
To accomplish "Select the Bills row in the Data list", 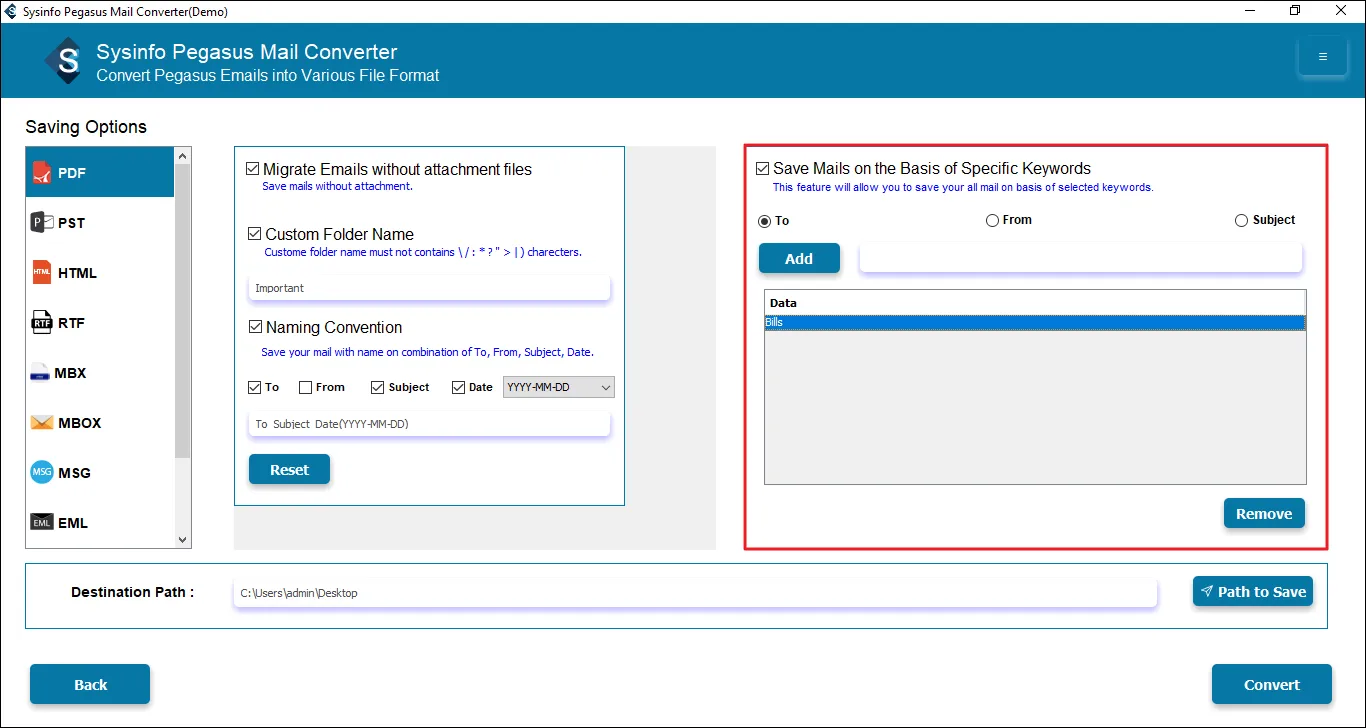I will point(1035,322).
